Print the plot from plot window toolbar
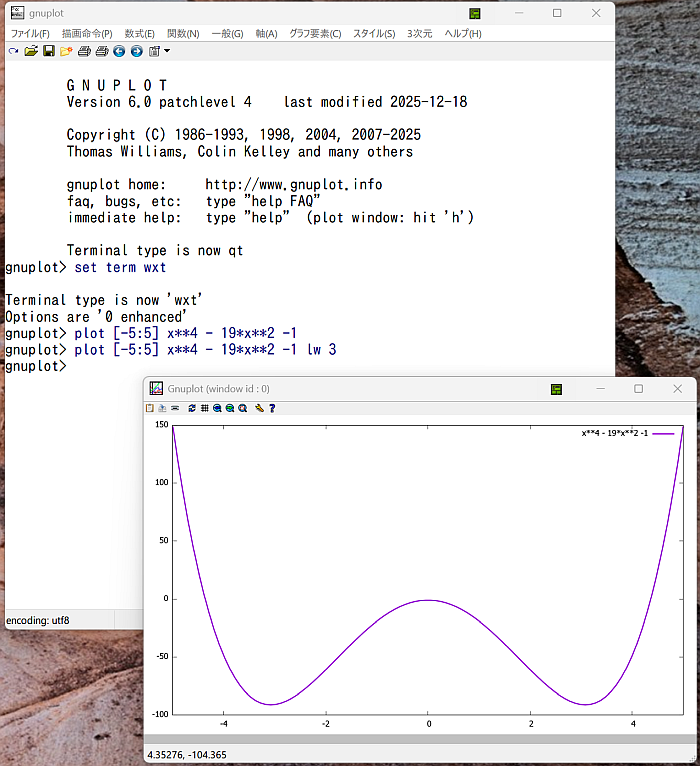The image size is (700, 766). (x=175, y=408)
